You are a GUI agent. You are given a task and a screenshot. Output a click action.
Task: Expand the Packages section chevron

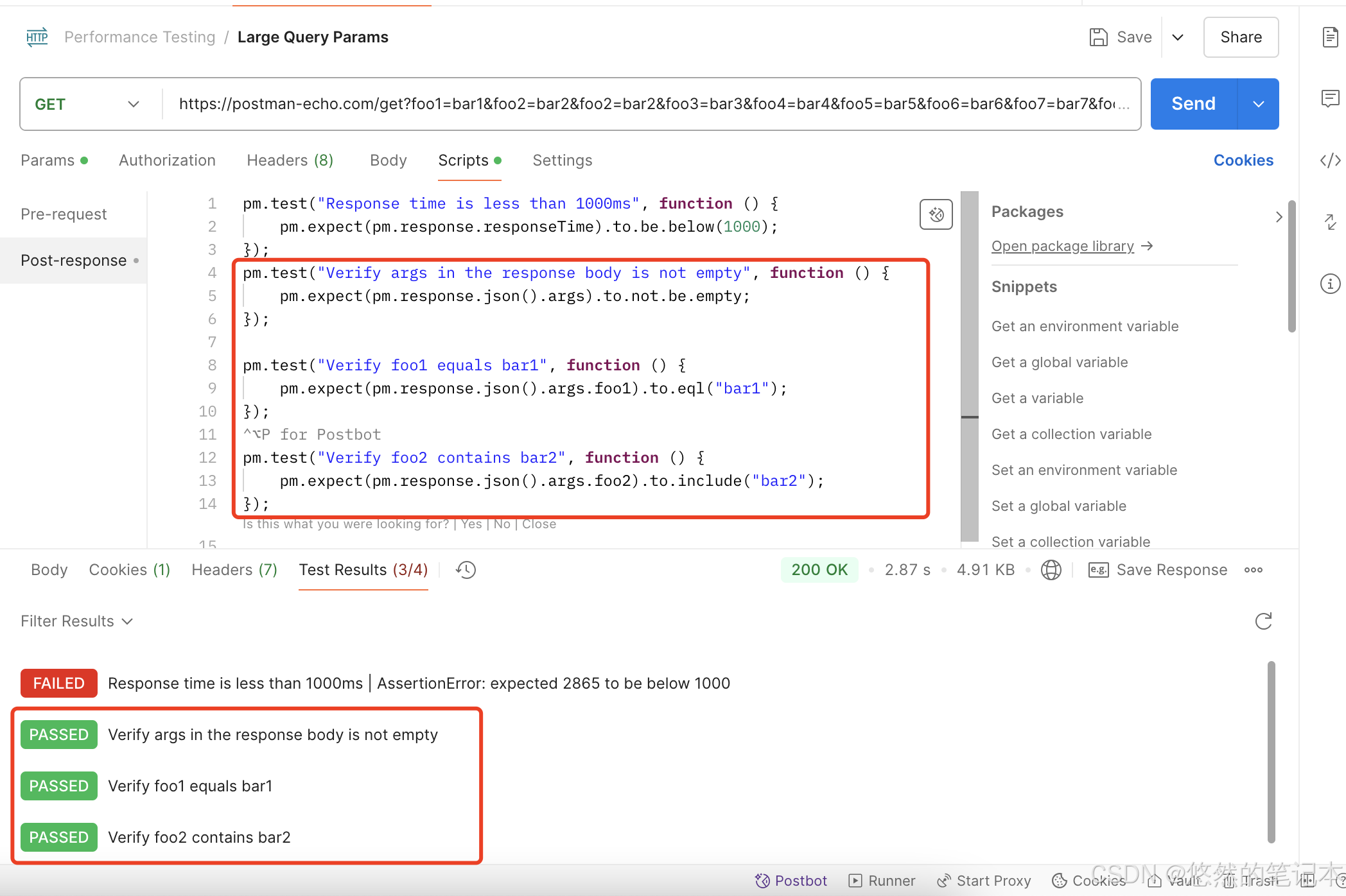[x=1278, y=217]
